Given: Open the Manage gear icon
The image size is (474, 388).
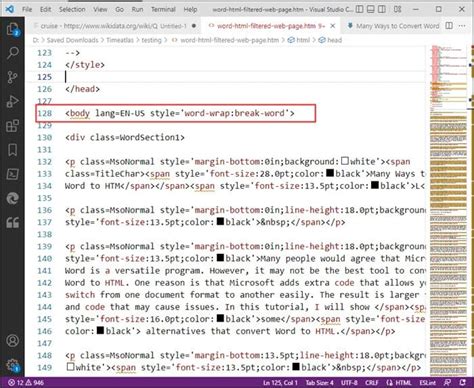Looking at the screenshot, I should (x=13, y=365).
